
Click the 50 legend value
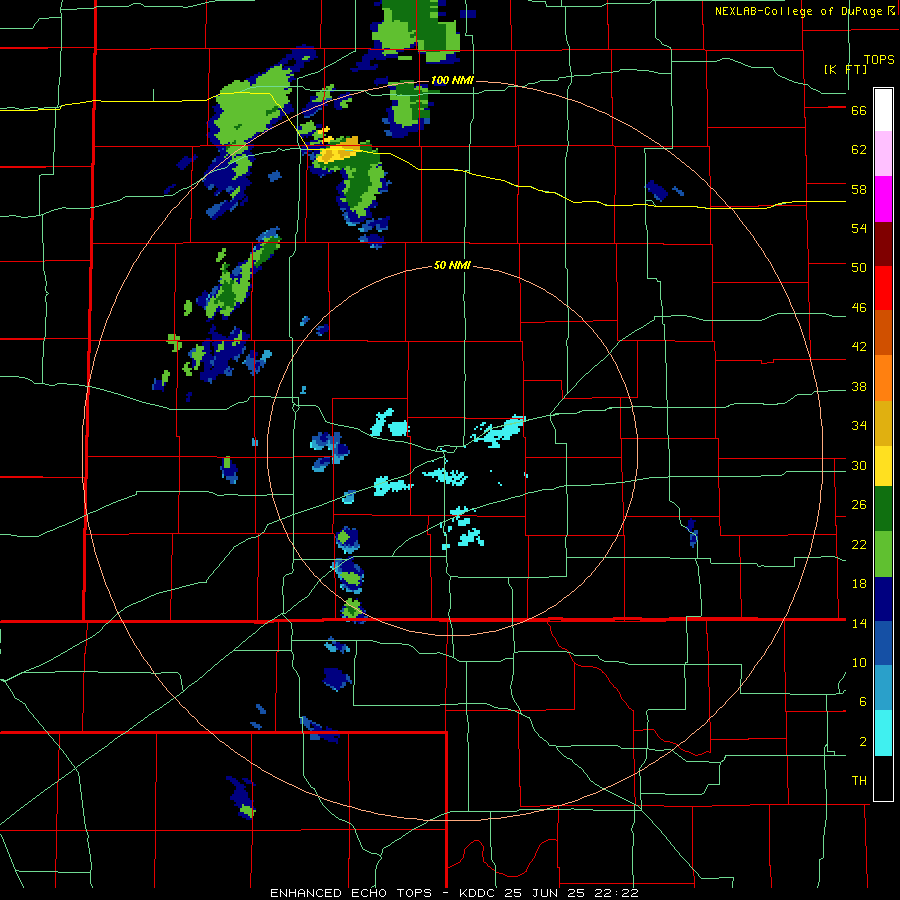[x=859, y=268]
